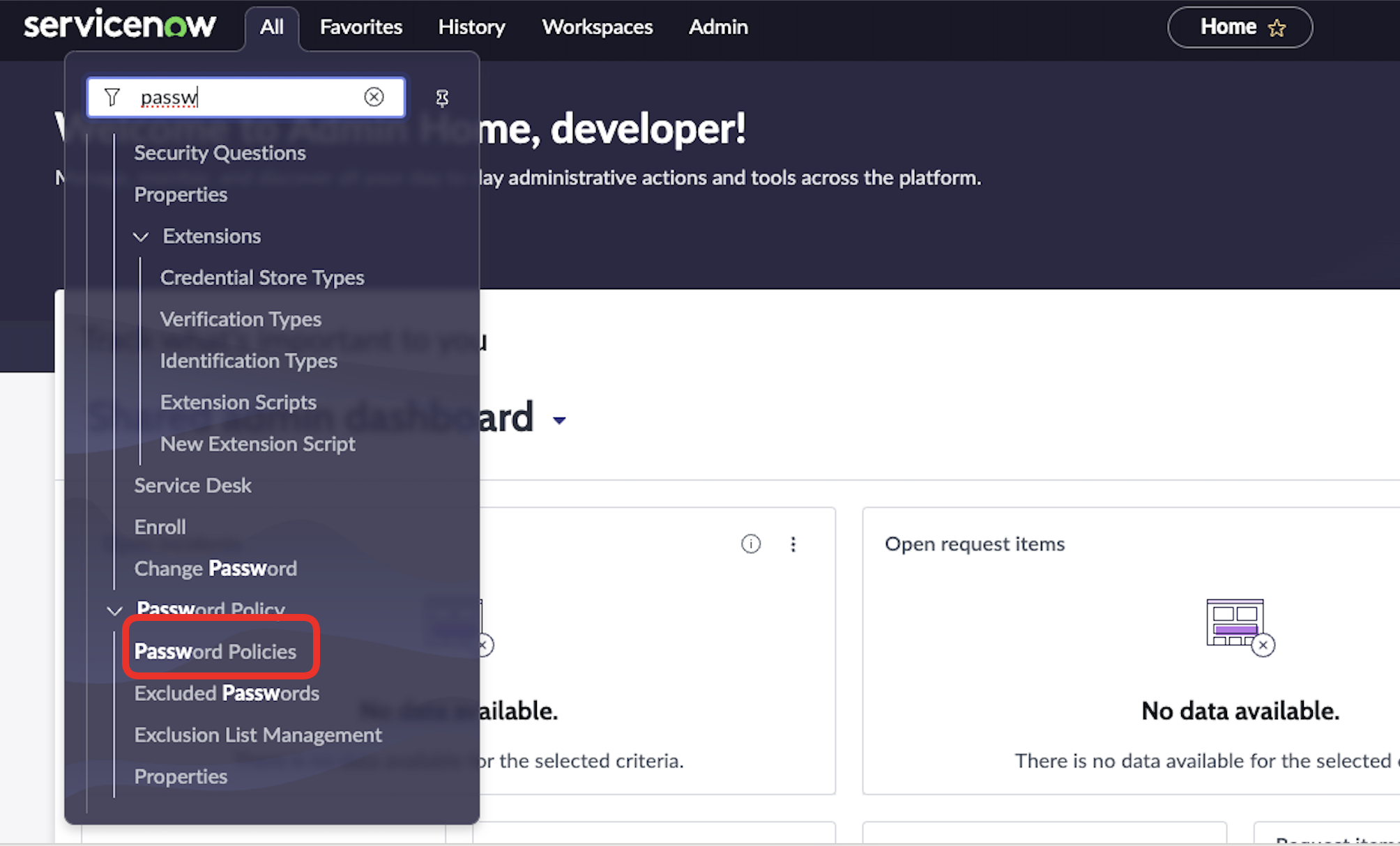Focus the navigator filter input field
Image resolution: width=1400 pixels, height=846 pixels.
pyautogui.click(x=244, y=97)
